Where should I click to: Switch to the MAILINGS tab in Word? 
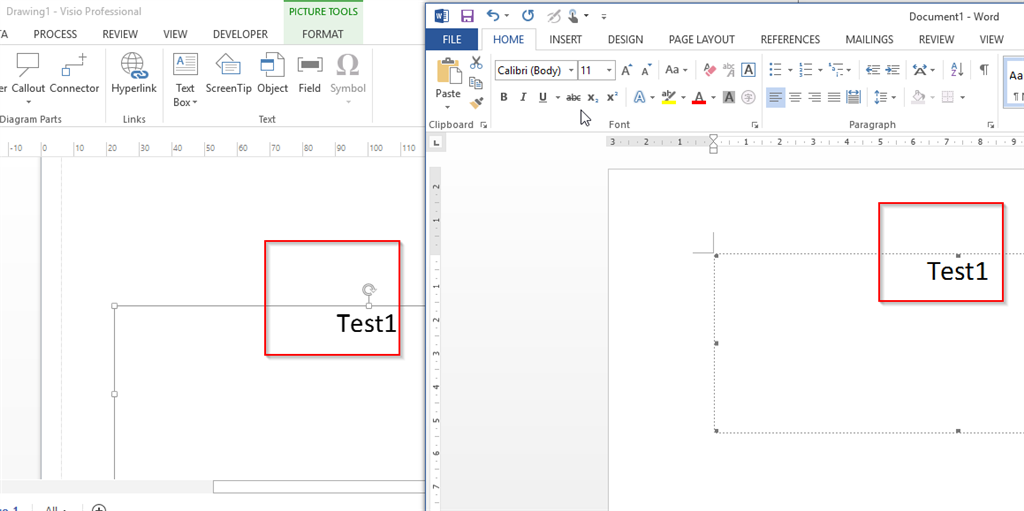(869, 39)
